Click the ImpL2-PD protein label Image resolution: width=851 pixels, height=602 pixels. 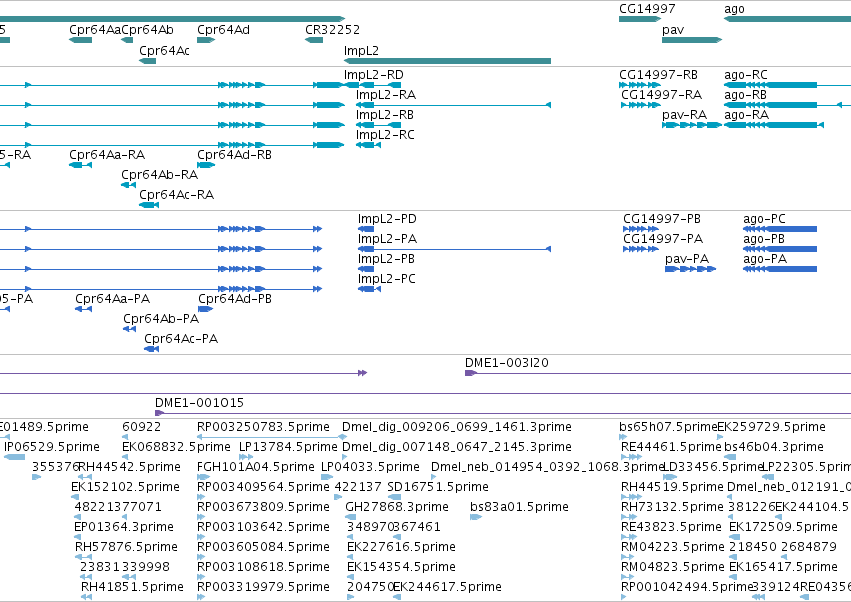click(387, 219)
